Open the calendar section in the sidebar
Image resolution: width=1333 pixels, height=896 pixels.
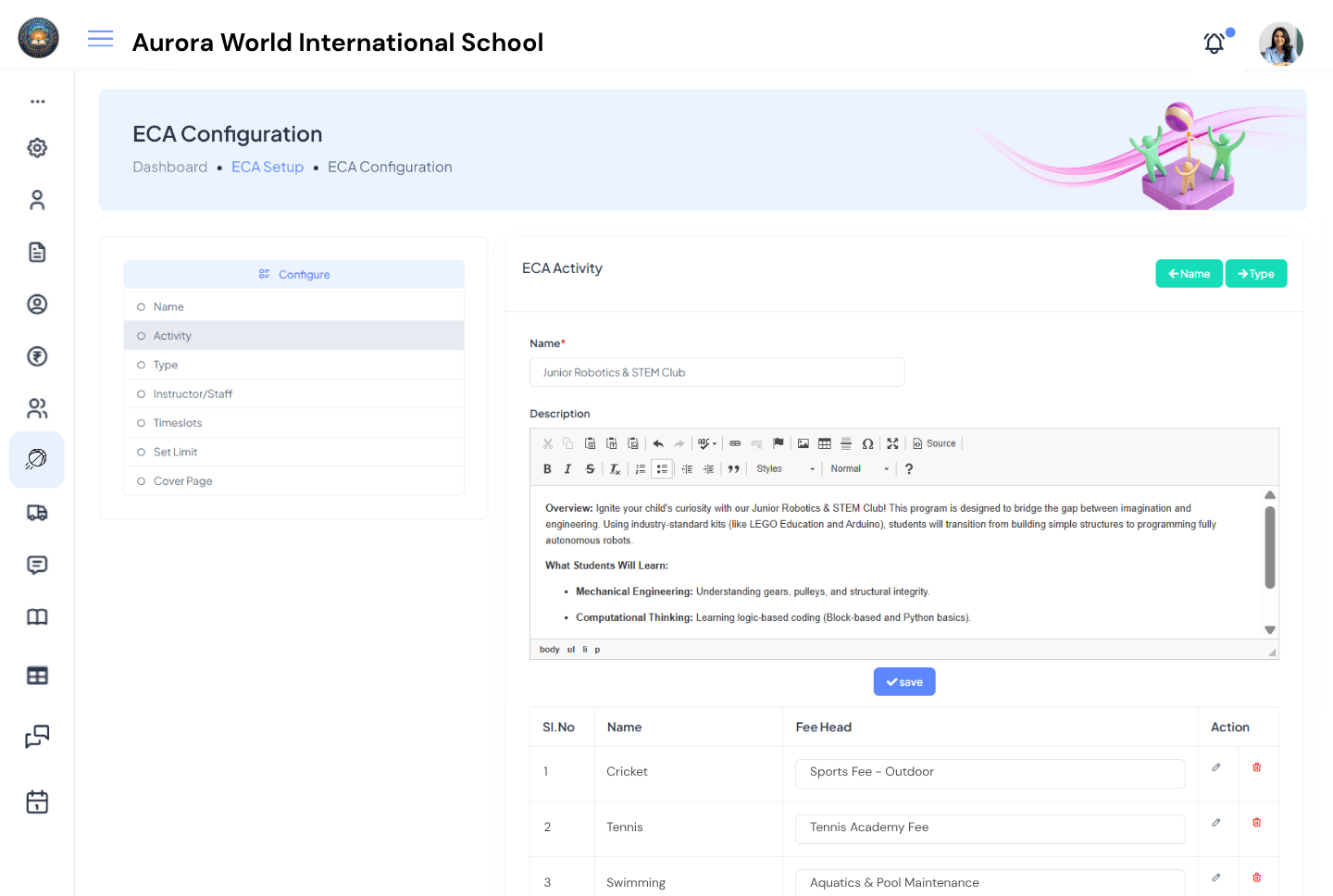click(x=37, y=802)
